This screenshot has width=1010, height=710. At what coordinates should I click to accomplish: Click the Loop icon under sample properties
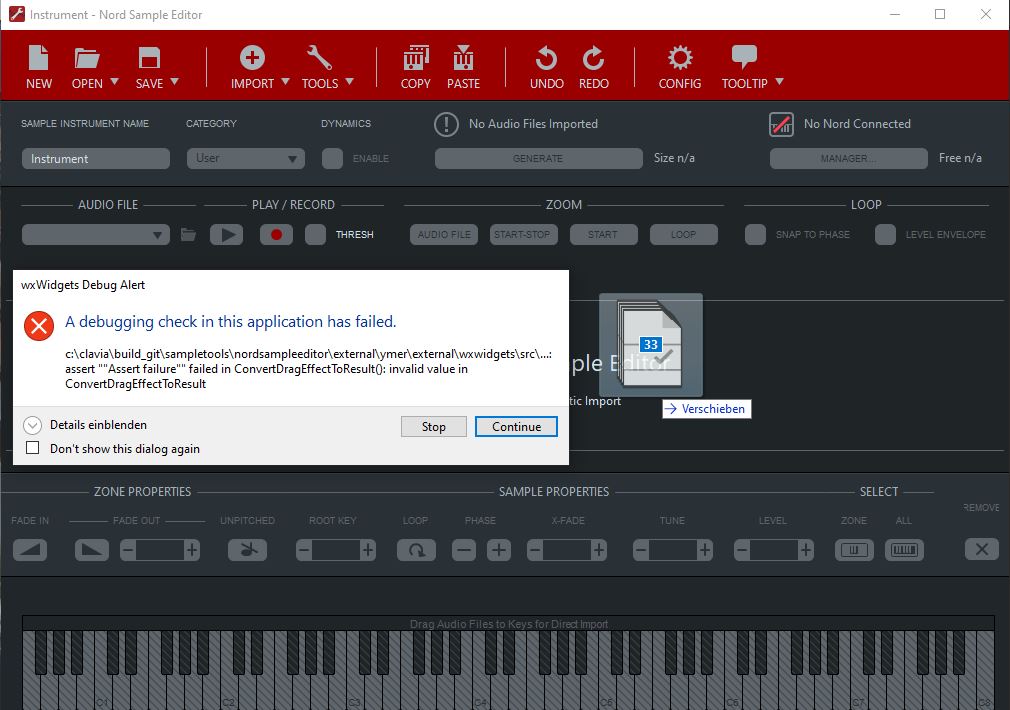[416, 549]
